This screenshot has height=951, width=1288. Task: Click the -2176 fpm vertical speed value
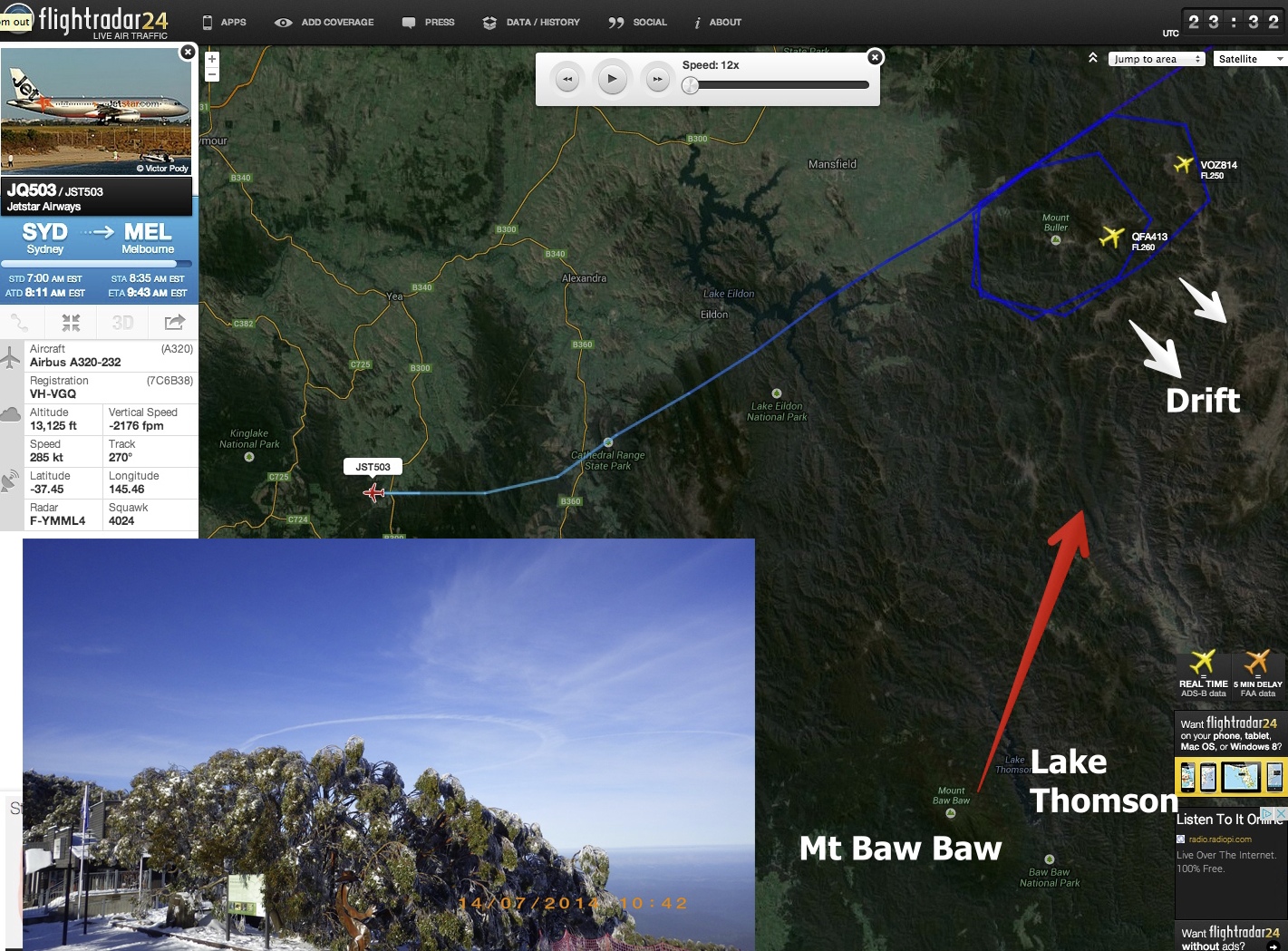137,425
